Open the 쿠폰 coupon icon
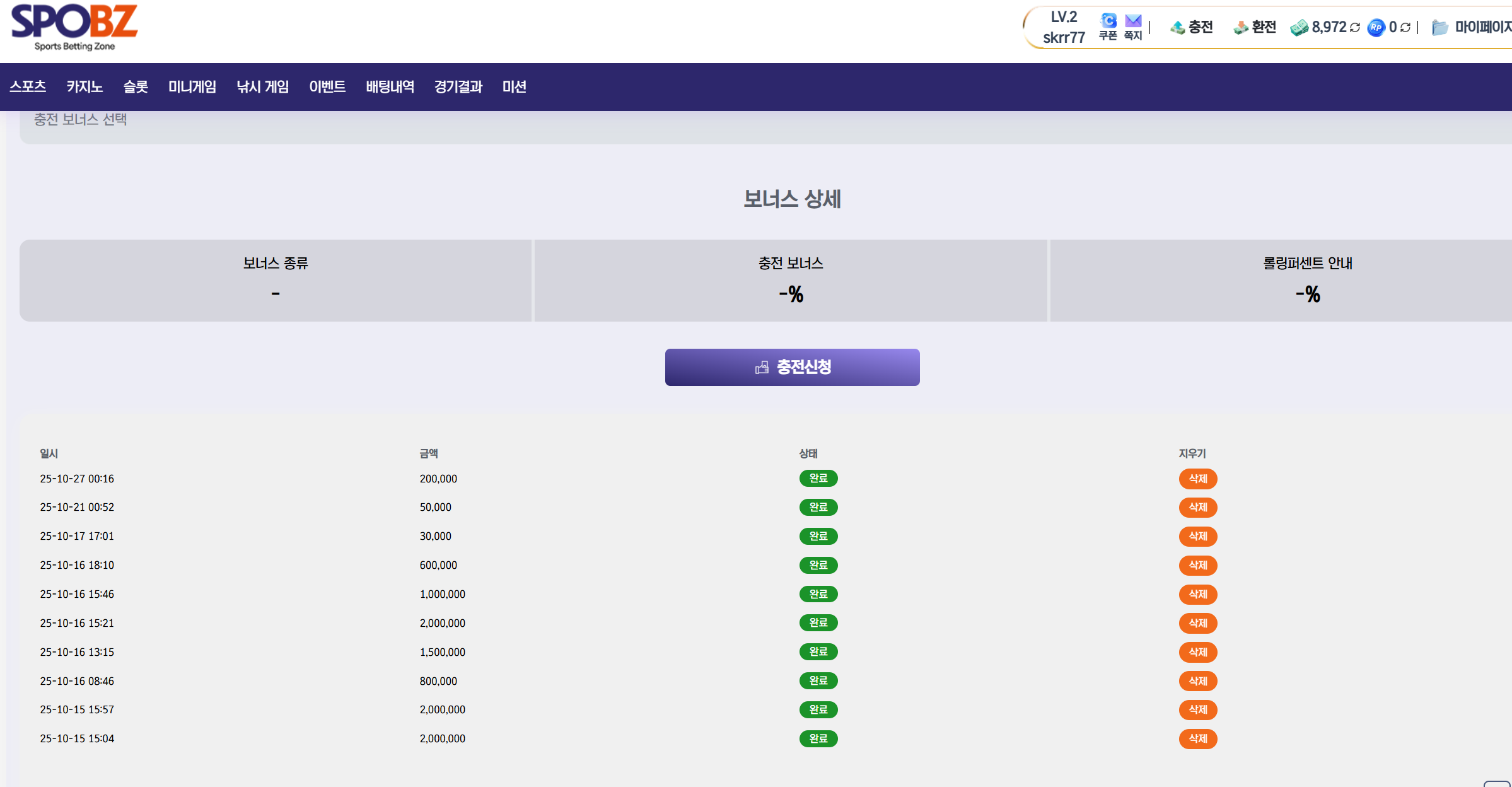Screen dimensions: 1512x787 pyautogui.click(x=1108, y=21)
